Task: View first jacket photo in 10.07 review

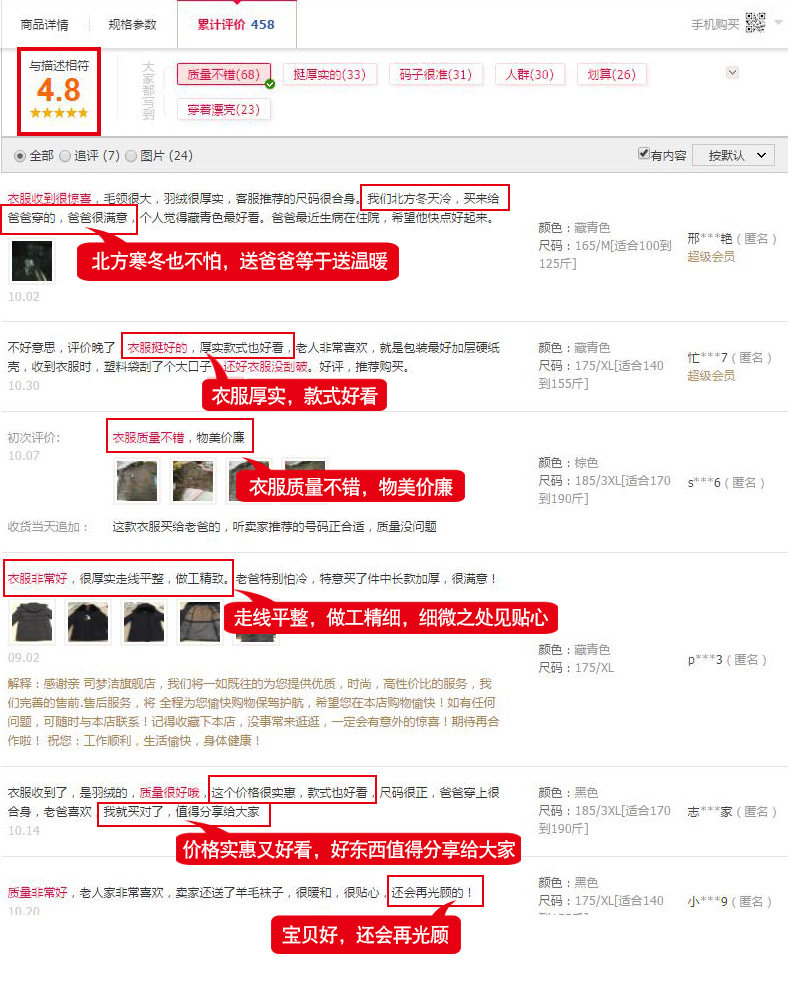Action: pos(137,481)
